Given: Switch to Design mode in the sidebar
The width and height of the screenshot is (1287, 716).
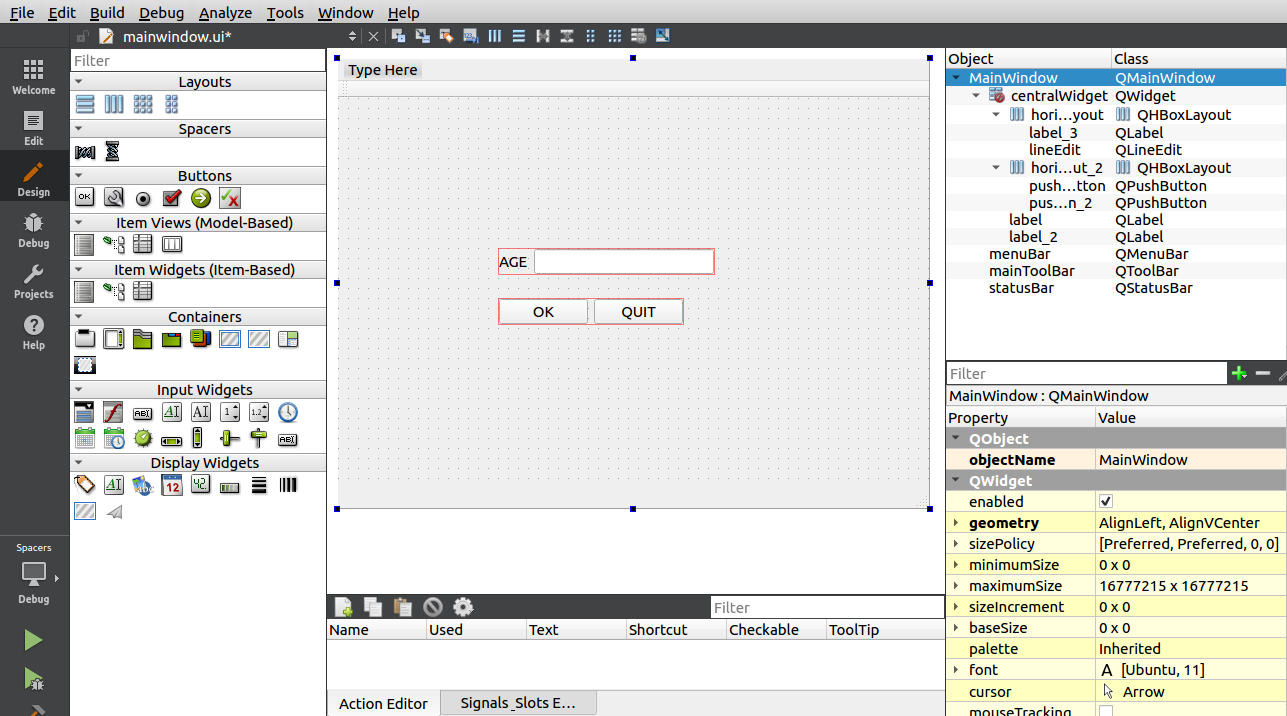Looking at the screenshot, I should (33, 179).
